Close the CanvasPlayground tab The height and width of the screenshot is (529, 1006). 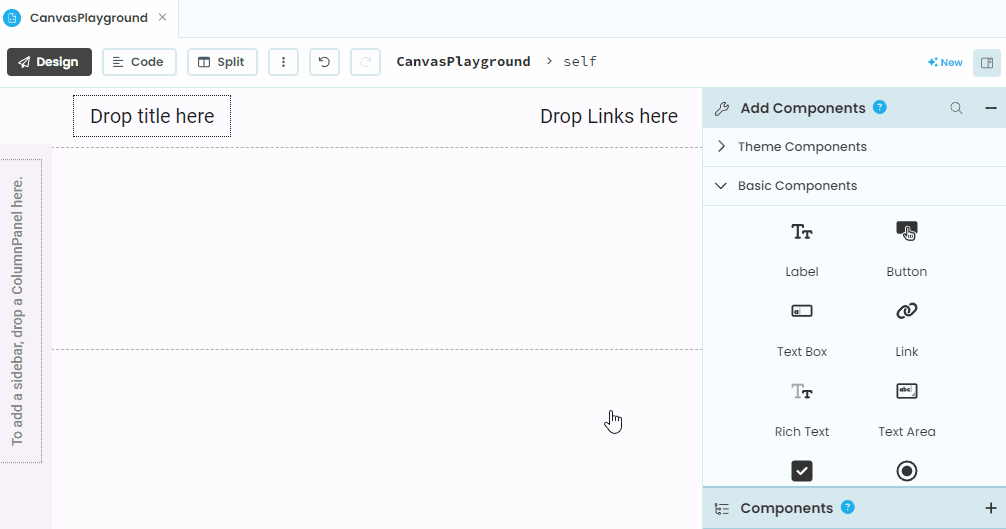tap(163, 17)
